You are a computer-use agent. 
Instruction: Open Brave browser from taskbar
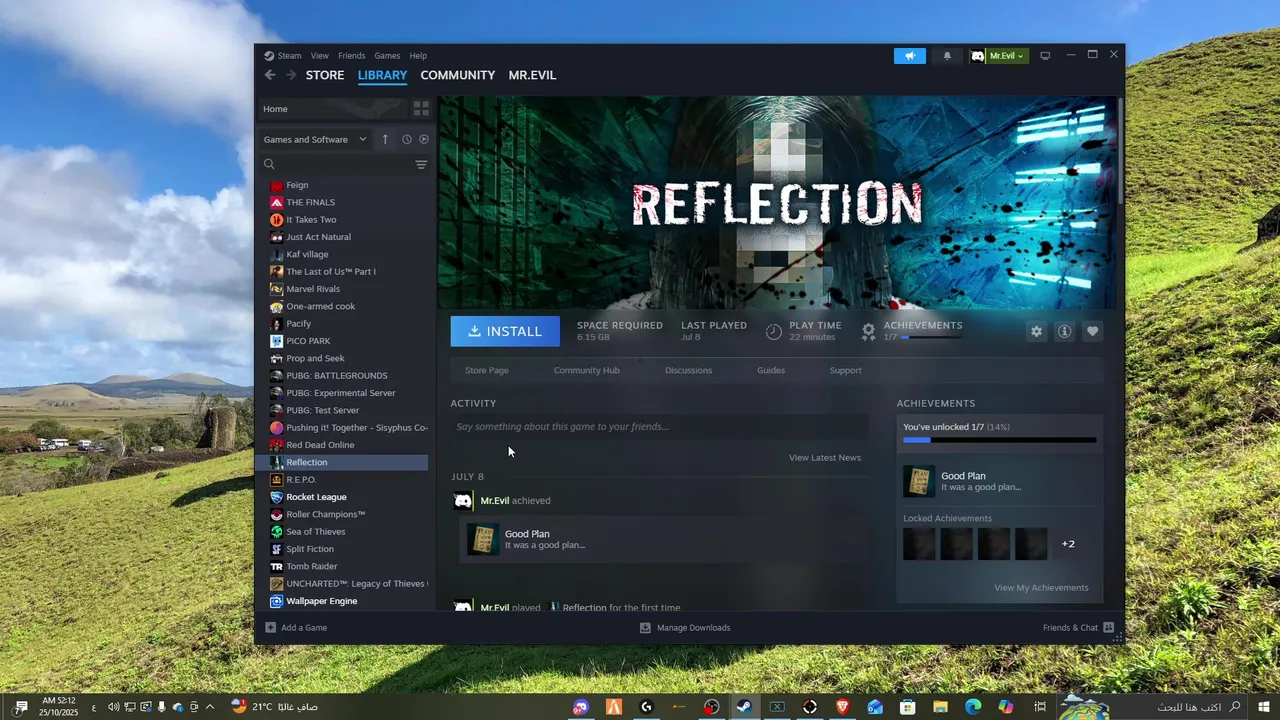point(842,707)
